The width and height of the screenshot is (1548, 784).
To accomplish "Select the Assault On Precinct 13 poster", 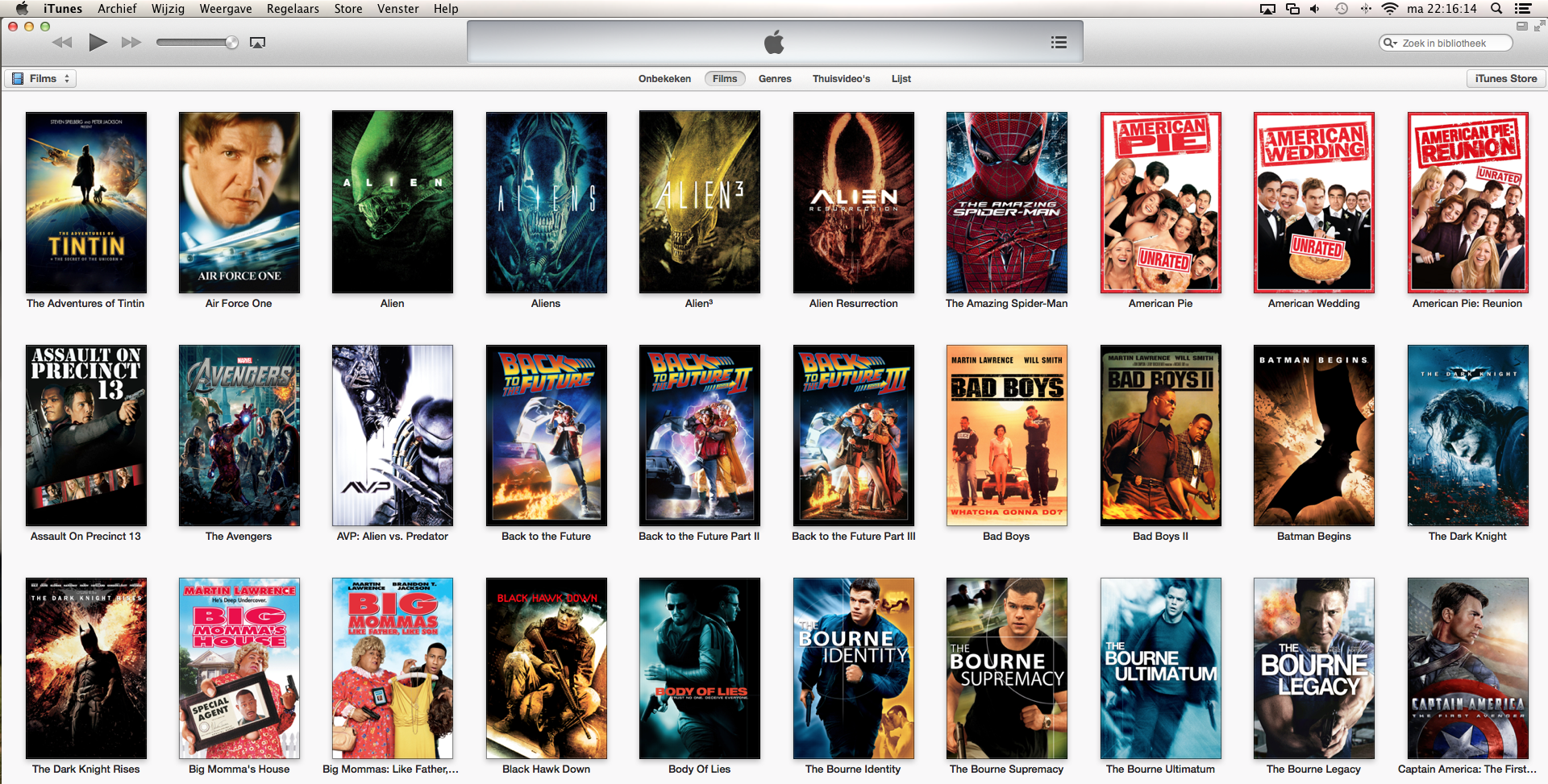I will [x=86, y=435].
